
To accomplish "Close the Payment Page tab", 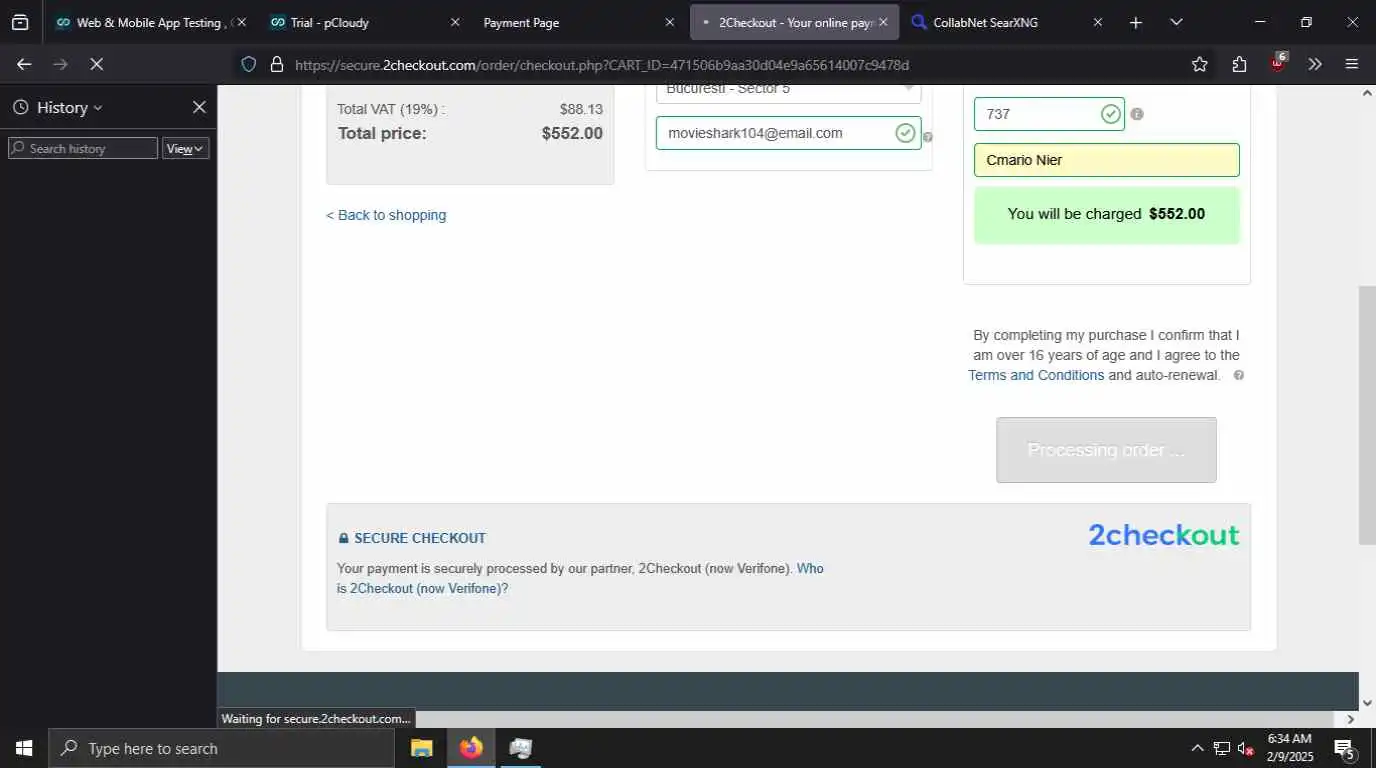I will 669,22.
